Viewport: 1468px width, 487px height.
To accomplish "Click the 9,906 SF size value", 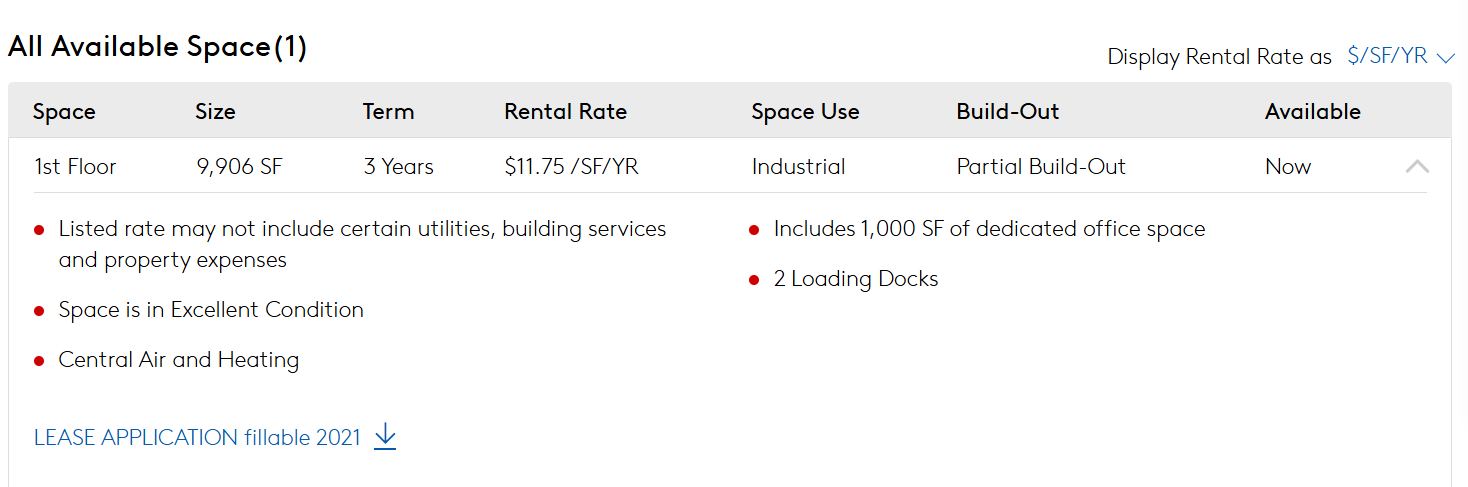I will [240, 167].
